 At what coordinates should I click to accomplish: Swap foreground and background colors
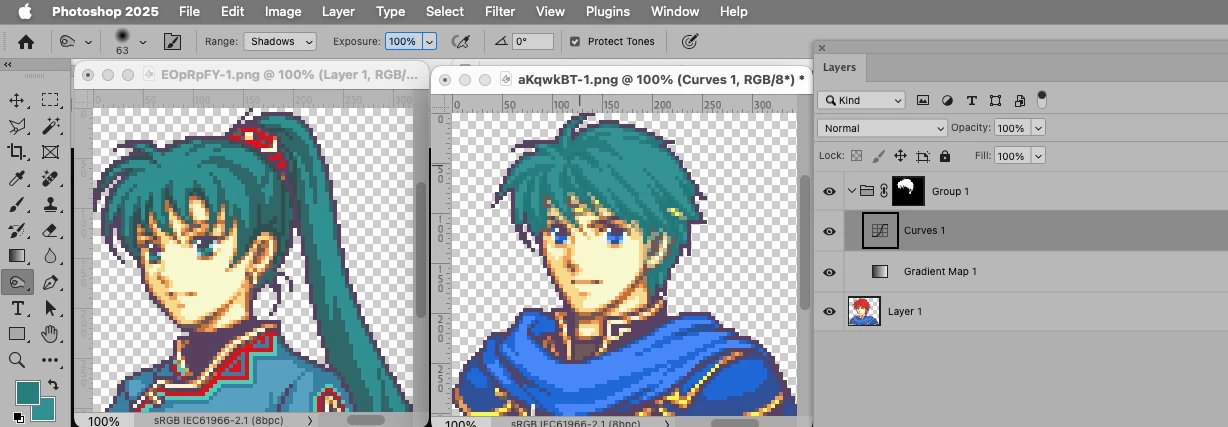tap(53, 385)
